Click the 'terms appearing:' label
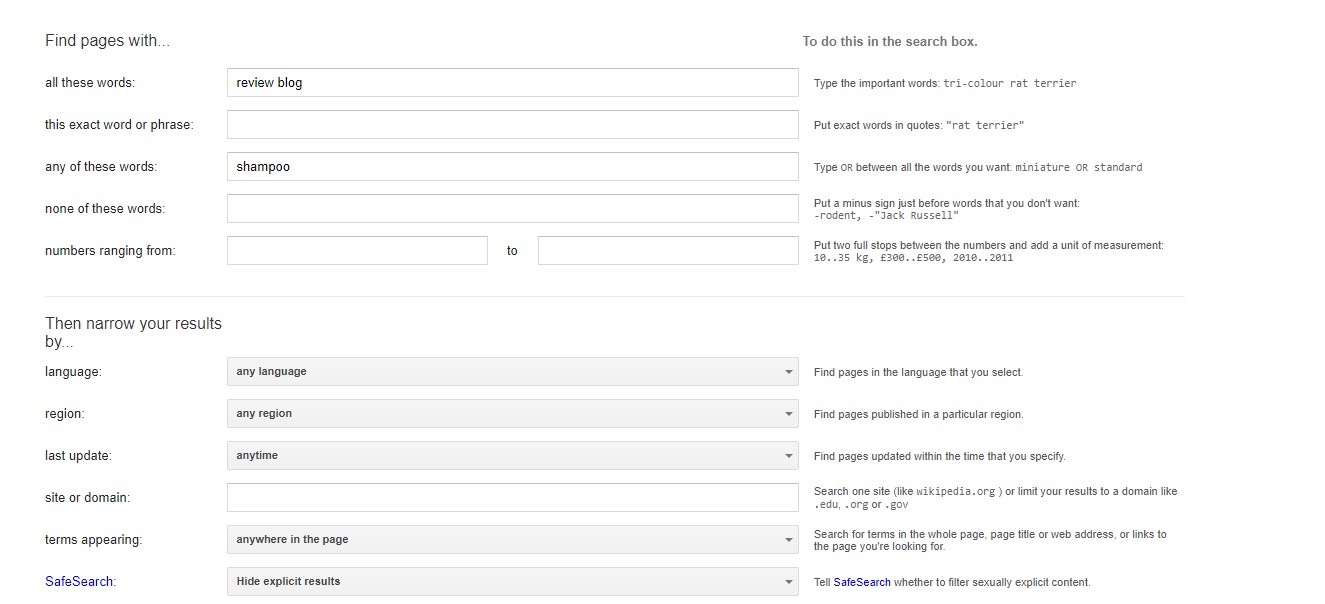 tap(94, 539)
